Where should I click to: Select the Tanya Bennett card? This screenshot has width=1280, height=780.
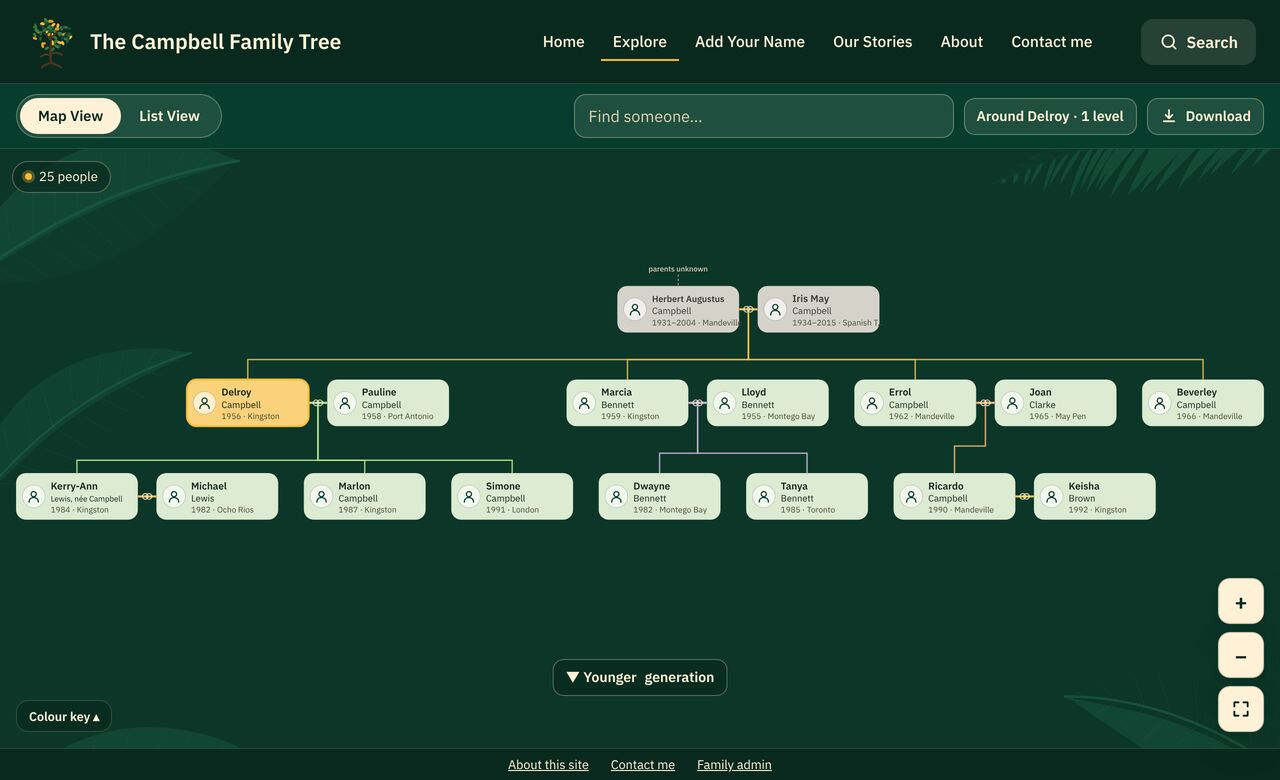pyautogui.click(x=807, y=496)
